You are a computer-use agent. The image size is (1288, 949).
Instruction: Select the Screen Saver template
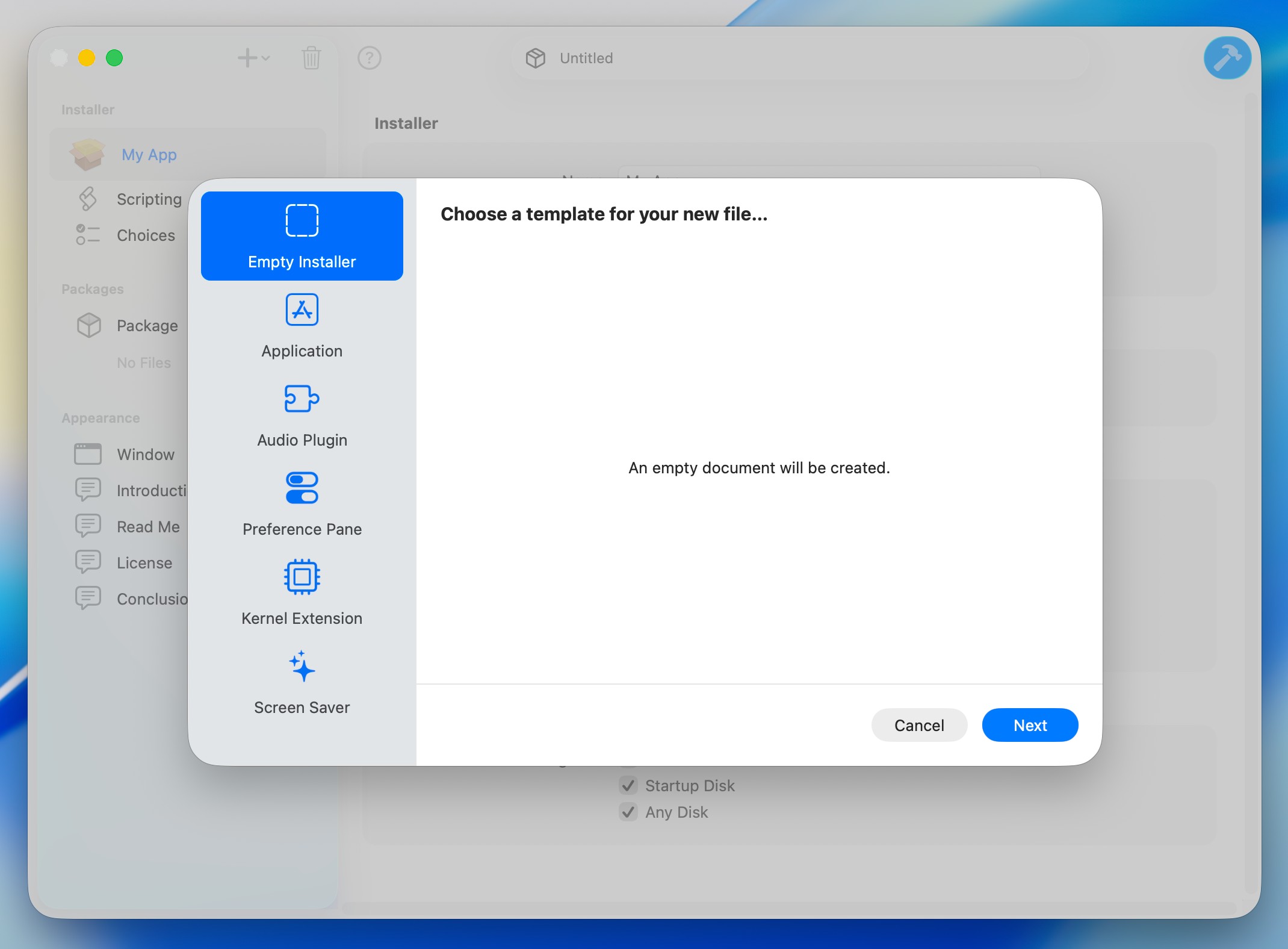(x=302, y=682)
